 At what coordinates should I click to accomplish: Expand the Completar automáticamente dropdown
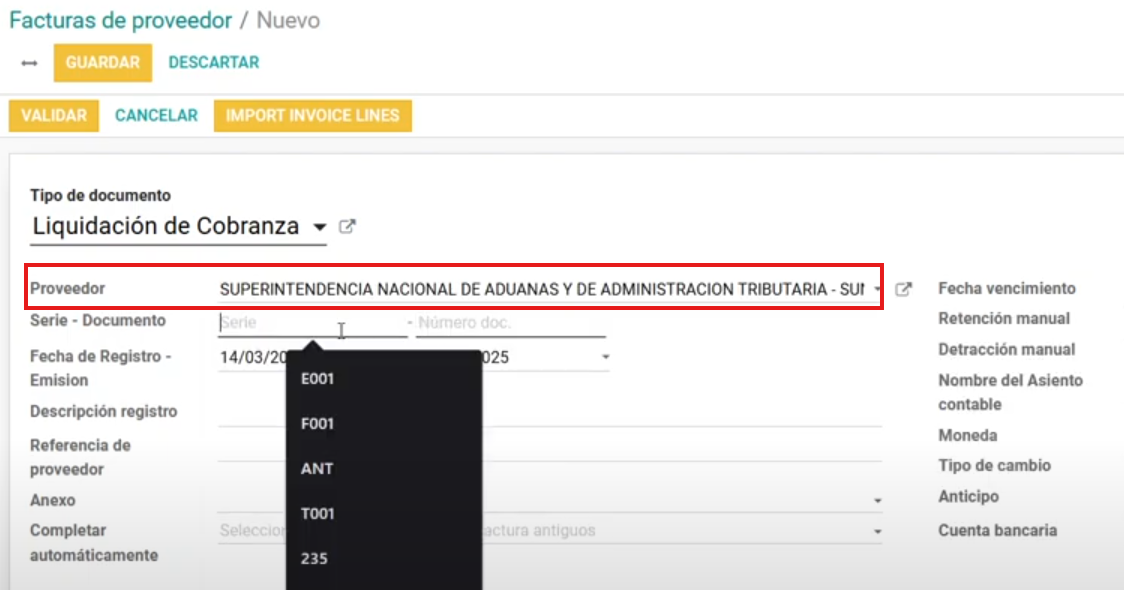point(877,531)
